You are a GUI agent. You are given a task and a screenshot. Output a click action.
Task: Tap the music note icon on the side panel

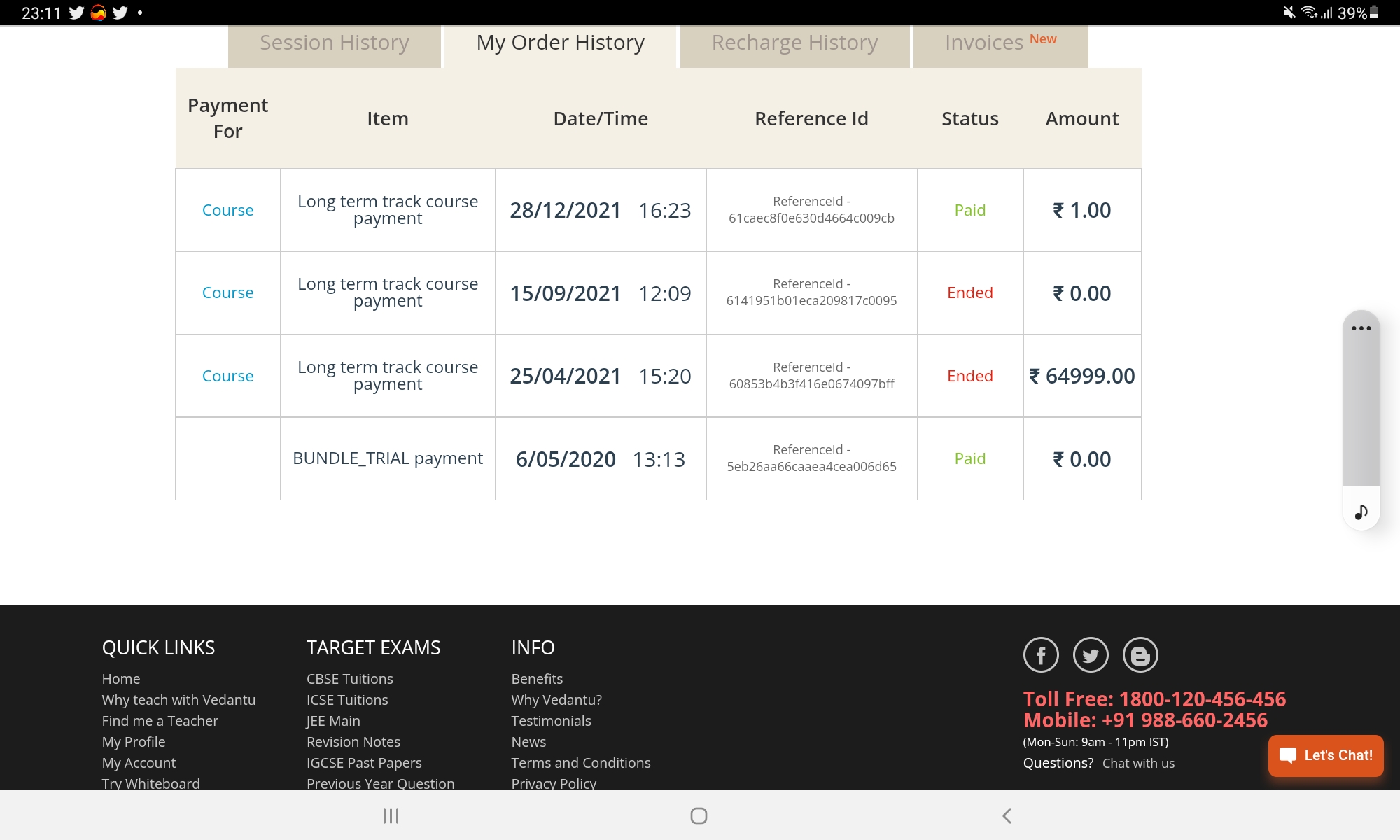[1361, 512]
